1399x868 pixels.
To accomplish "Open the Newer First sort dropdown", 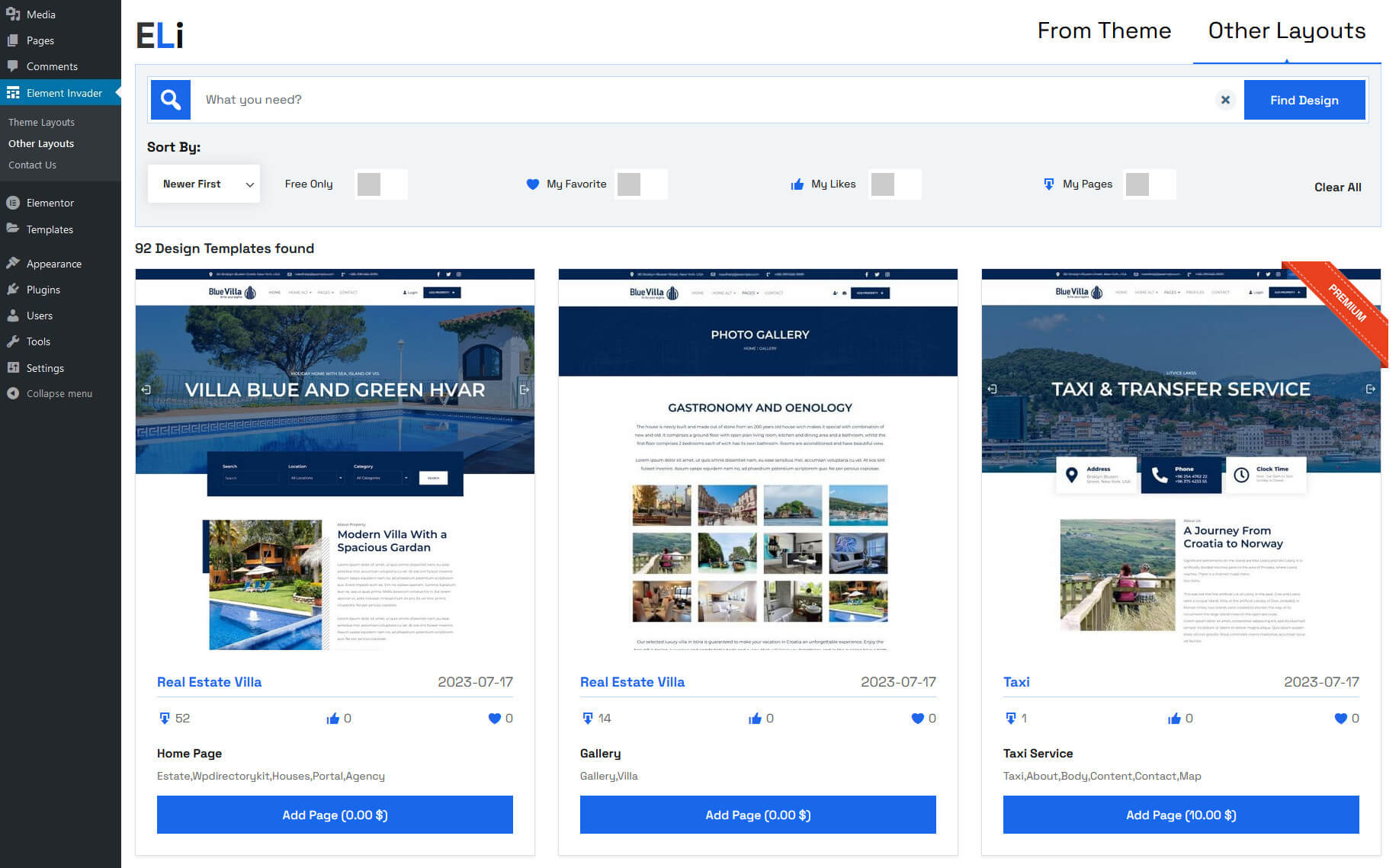I will 204,184.
